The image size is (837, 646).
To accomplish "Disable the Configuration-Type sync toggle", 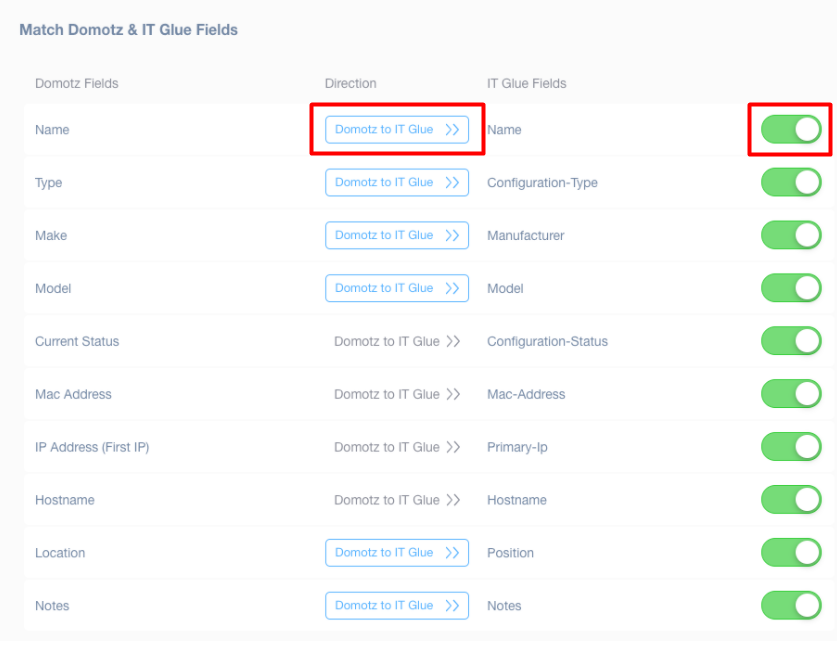I will 791,183.
